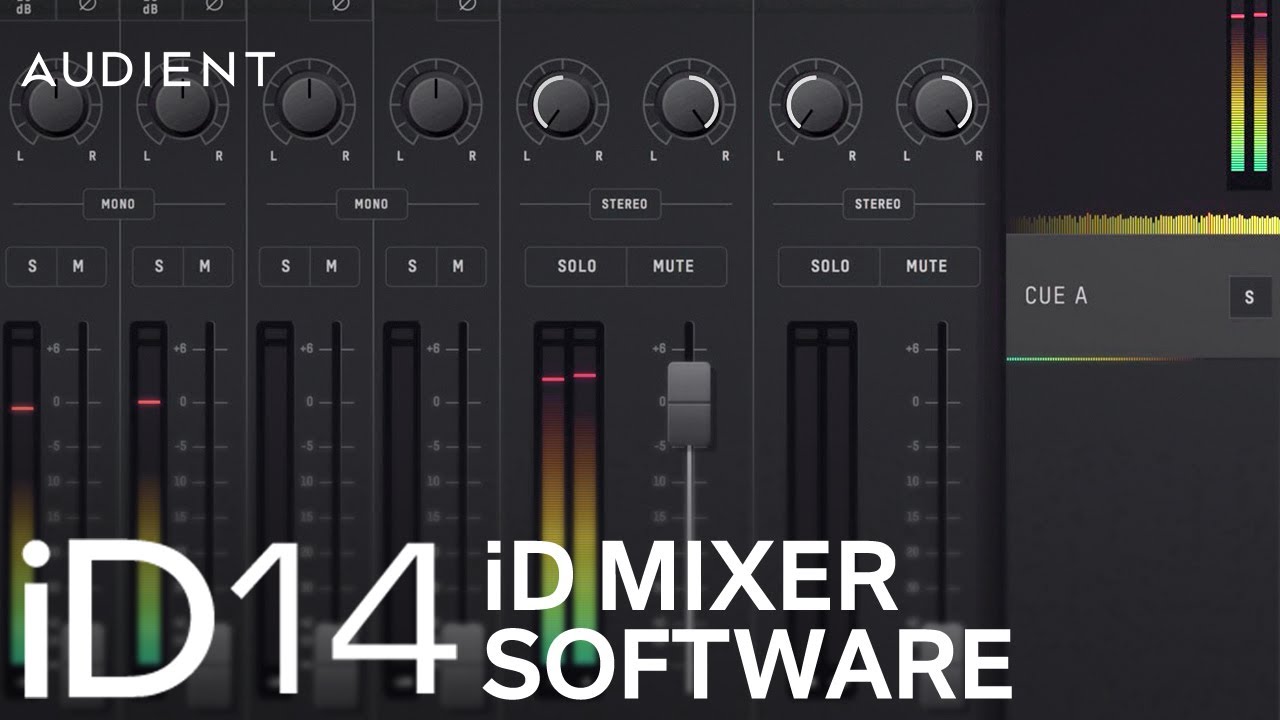The height and width of the screenshot is (720, 1280).
Task: Expand the MONO grouping under channels one and two
Action: [x=118, y=205]
